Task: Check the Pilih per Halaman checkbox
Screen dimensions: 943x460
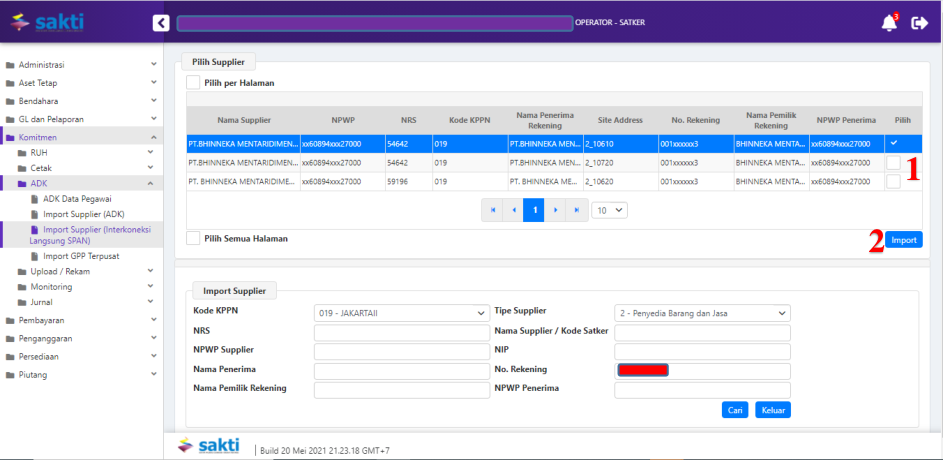Action: (x=193, y=83)
